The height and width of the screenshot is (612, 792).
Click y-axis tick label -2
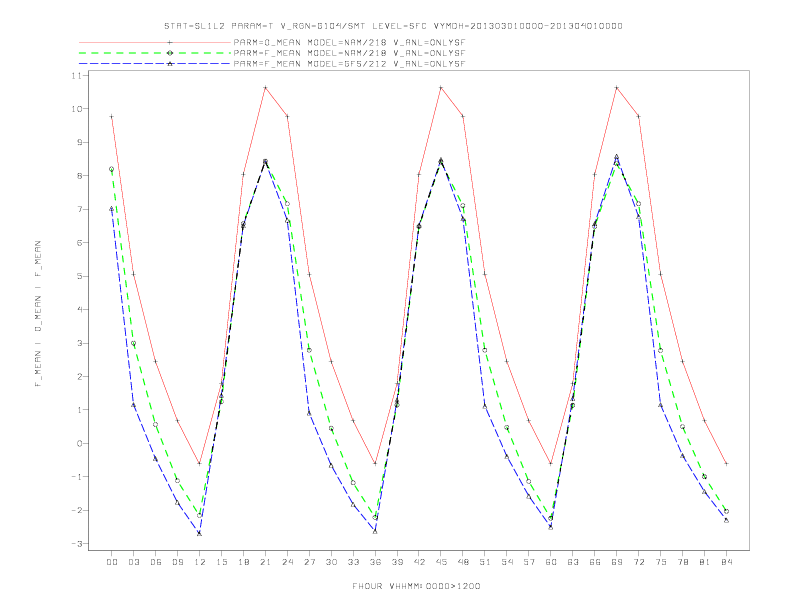tap(76, 510)
